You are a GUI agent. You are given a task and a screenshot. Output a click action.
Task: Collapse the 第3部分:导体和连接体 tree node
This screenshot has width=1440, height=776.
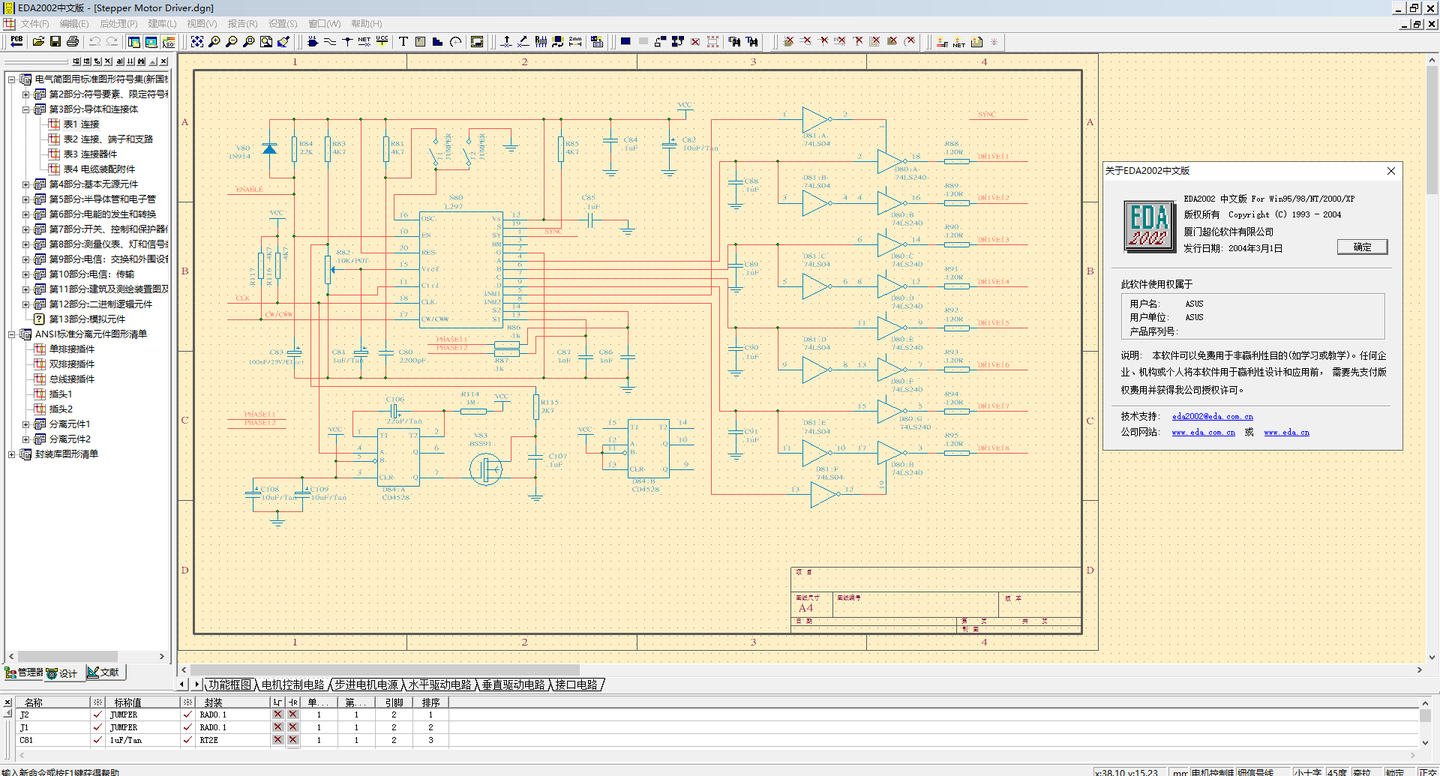(x=26, y=109)
